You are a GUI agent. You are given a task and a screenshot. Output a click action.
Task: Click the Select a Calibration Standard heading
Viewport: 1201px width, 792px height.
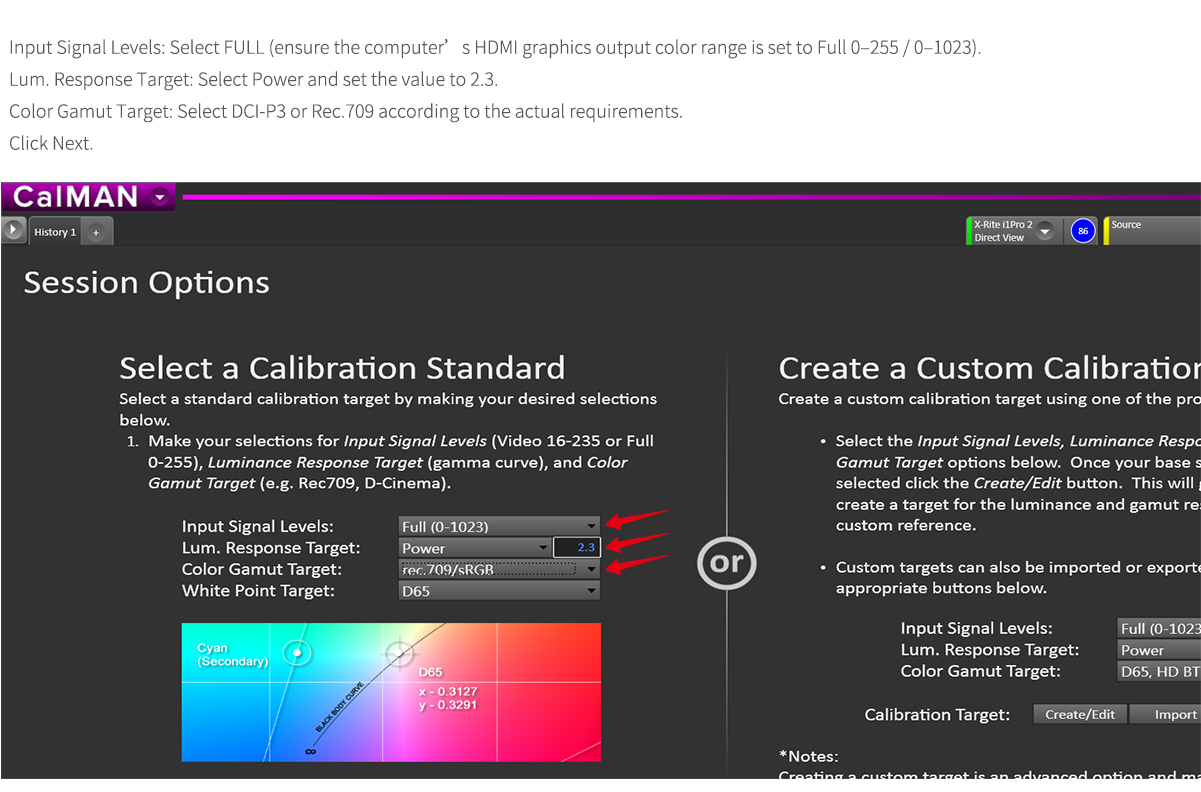(342, 368)
